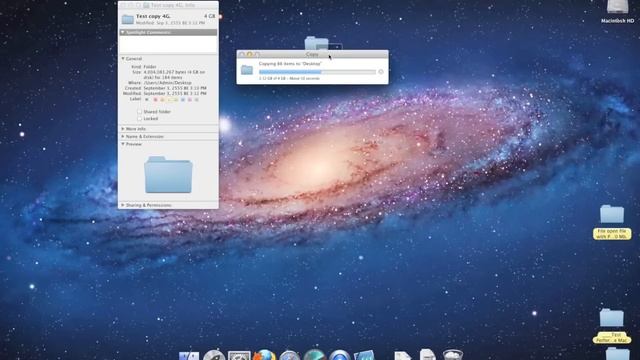This screenshot has height=360, width=640.
Task: Click into Spotlight Comments text field
Action: coord(168,44)
